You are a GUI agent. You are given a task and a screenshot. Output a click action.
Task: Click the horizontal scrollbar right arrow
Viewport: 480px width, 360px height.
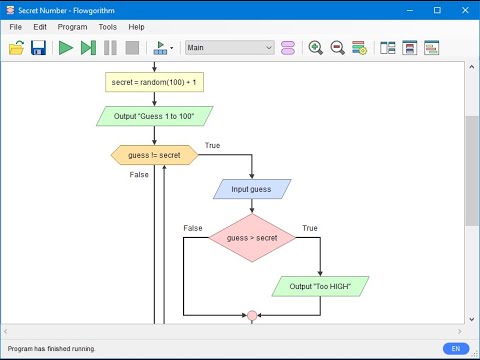click(x=460, y=331)
